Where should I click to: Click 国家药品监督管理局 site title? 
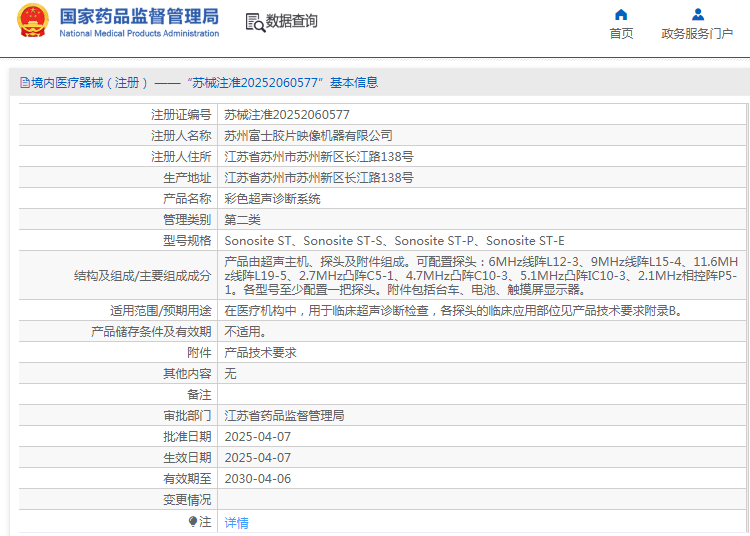pos(139,16)
